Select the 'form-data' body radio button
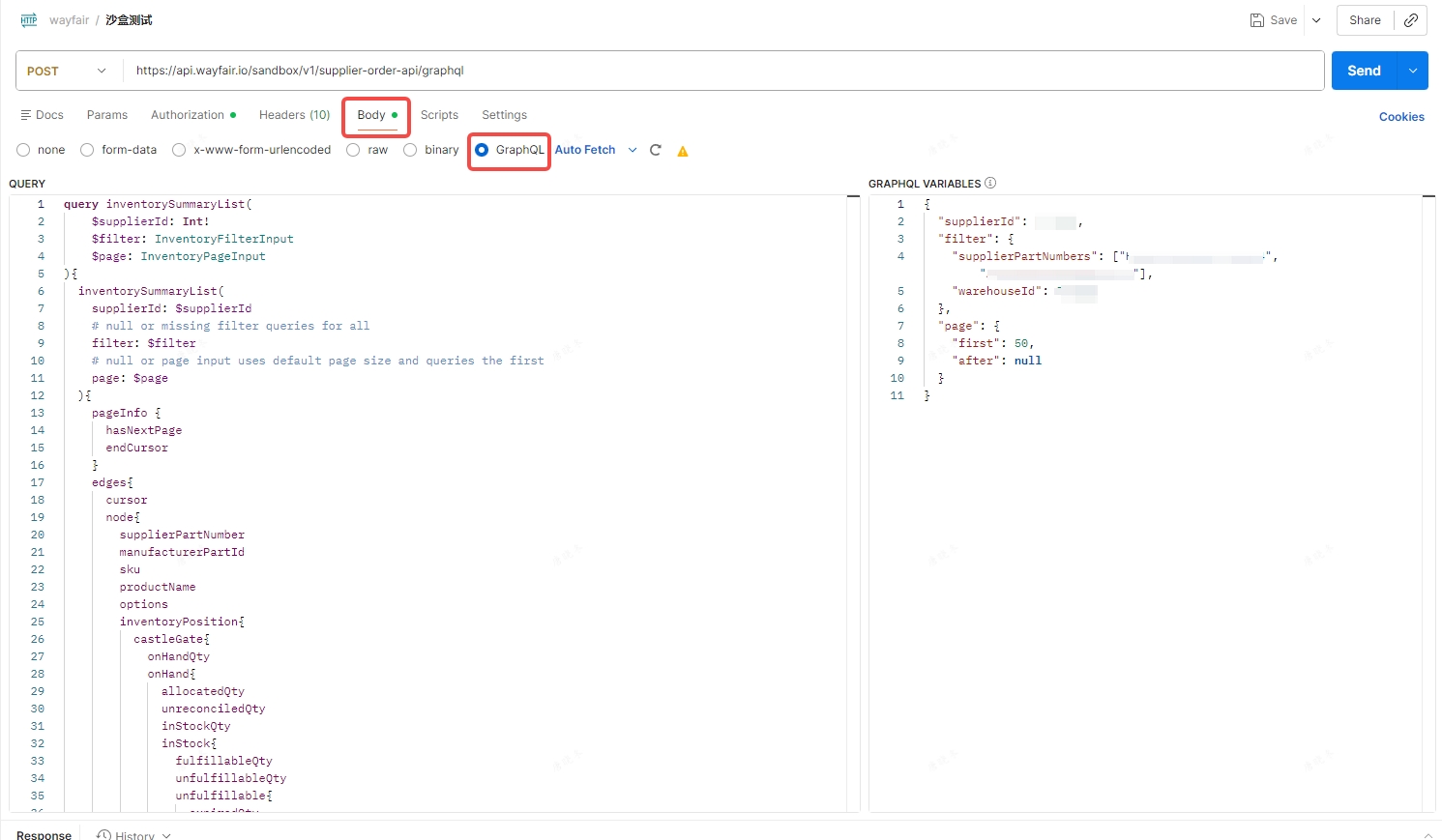This screenshot has width=1442, height=840. tap(87, 150)
